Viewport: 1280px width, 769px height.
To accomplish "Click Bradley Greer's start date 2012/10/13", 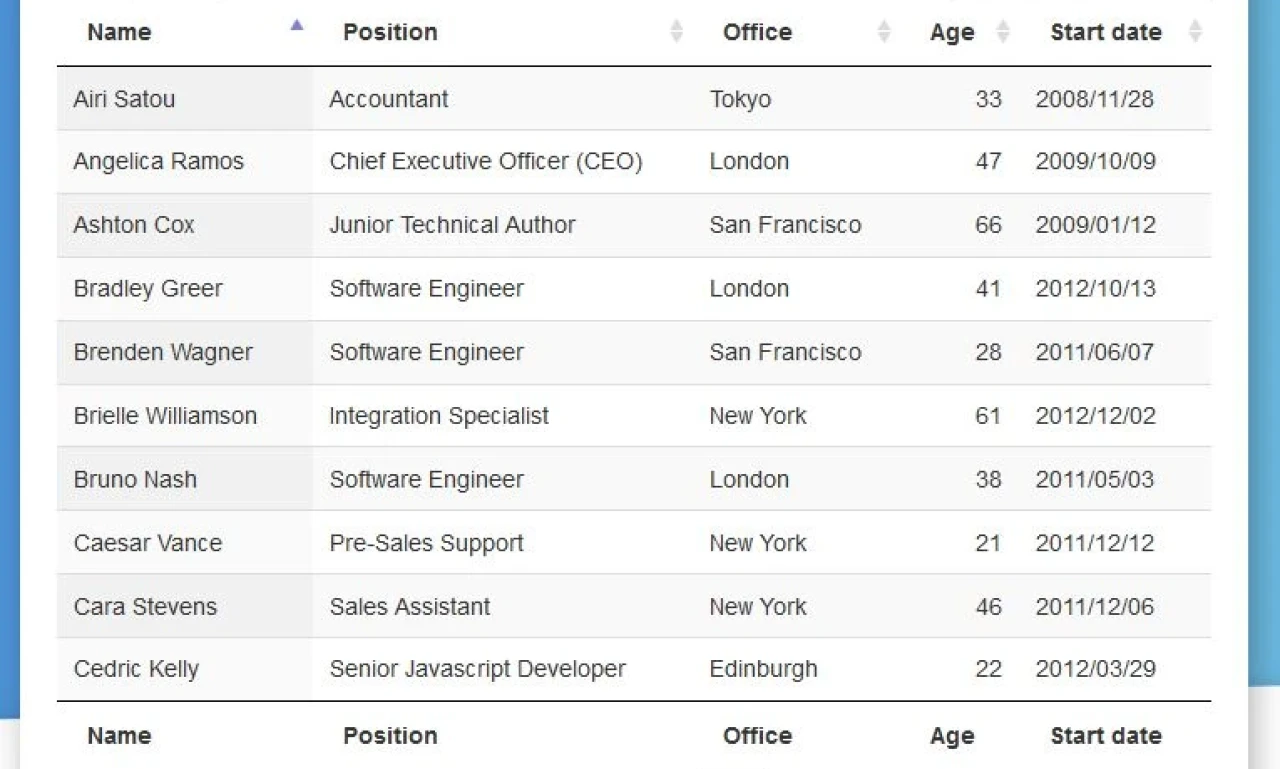I will (x=1095, y=289).
